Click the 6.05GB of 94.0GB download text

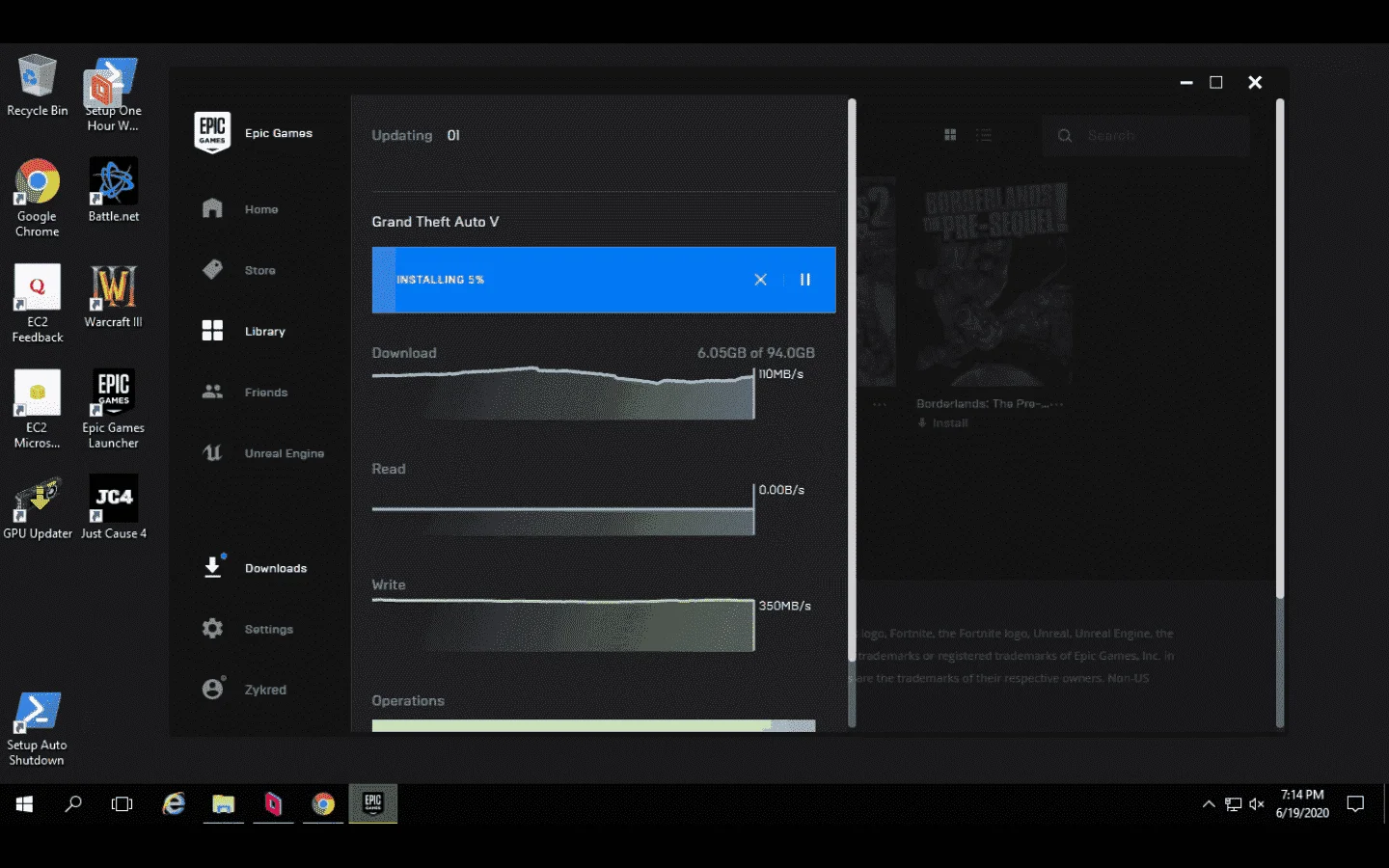tap(756, 353)
